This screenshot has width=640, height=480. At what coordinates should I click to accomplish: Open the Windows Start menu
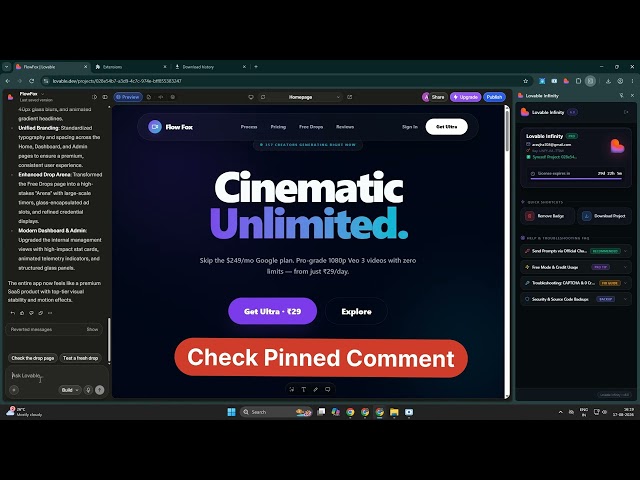(x=231, y=412)
